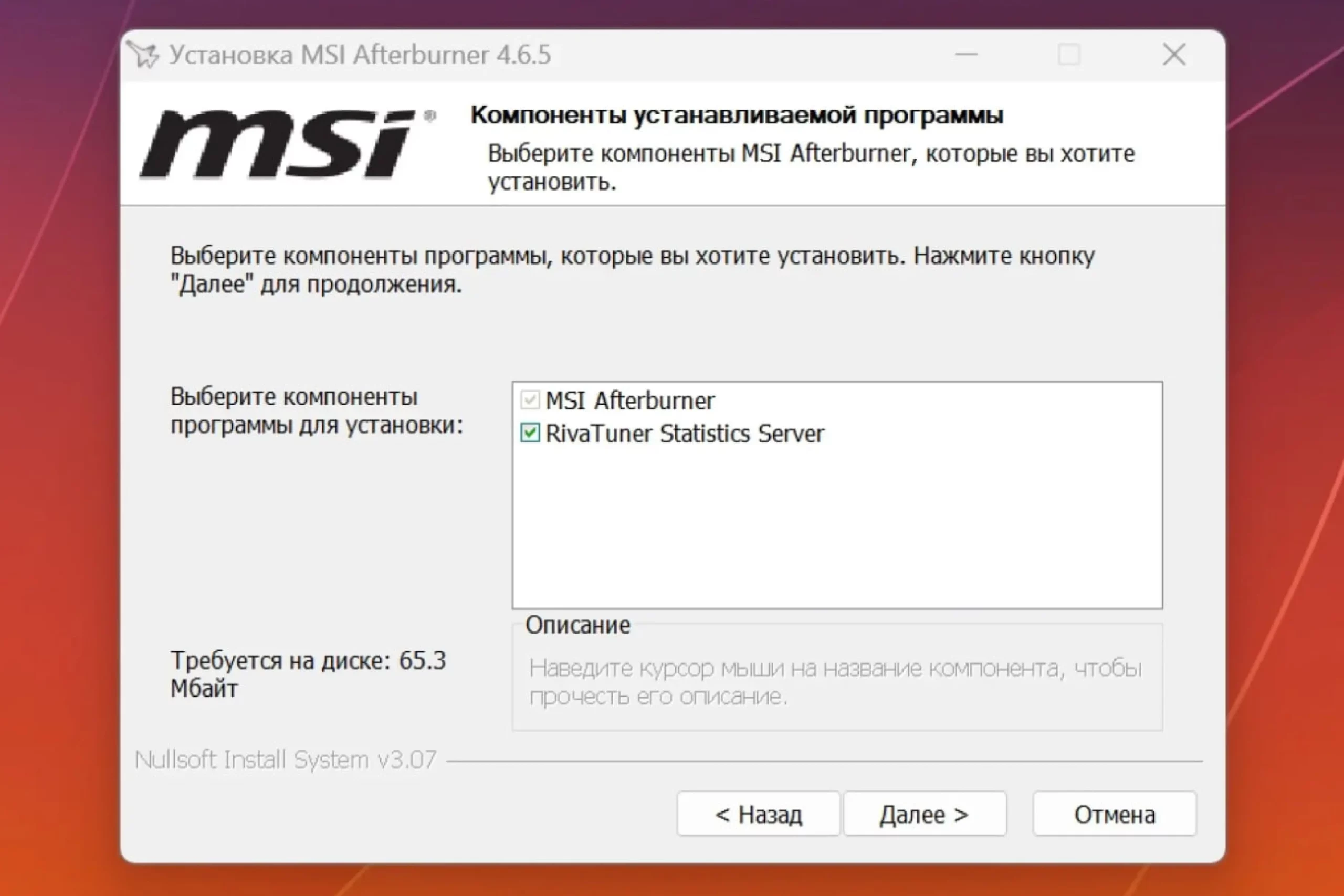Cancel setup with the Отмена button
1344x896 pixels.
pos(1114,814)
